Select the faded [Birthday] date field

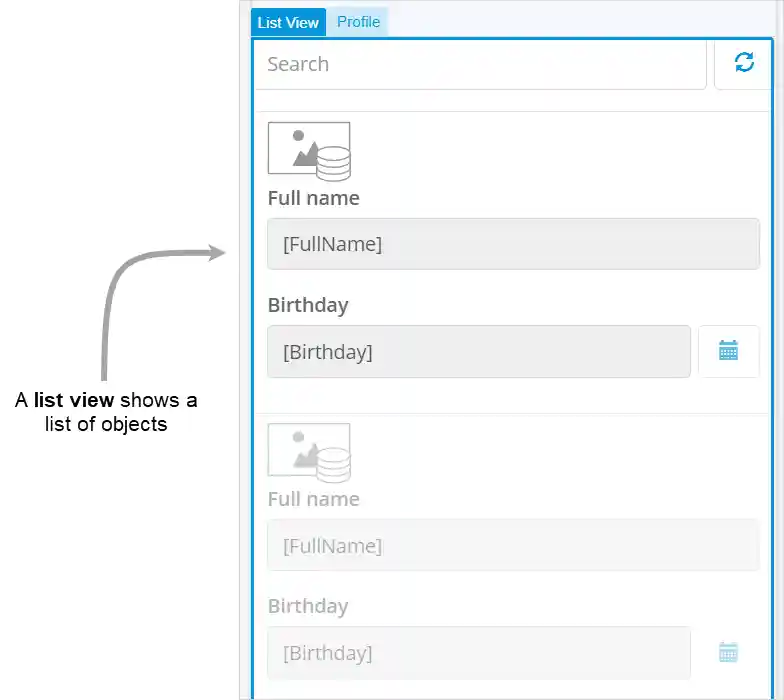coord(478,653)
